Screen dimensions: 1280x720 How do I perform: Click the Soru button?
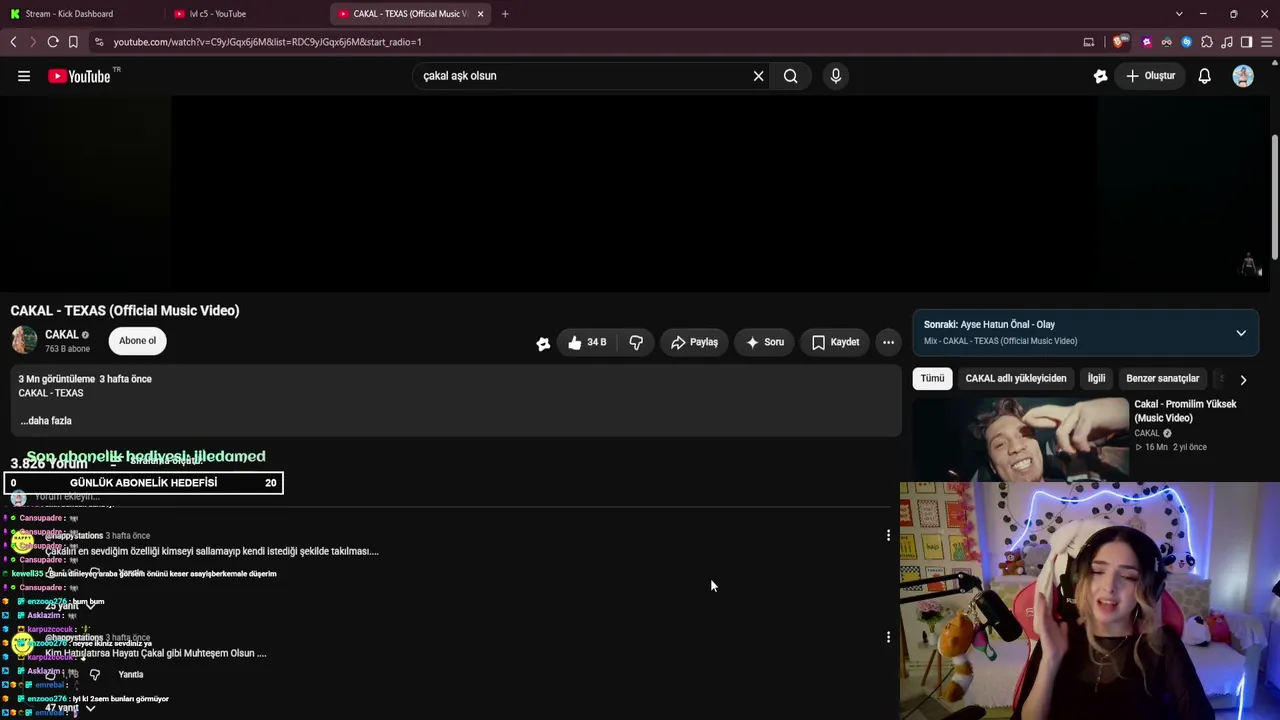pyautogui.click(x=765, y=342)
